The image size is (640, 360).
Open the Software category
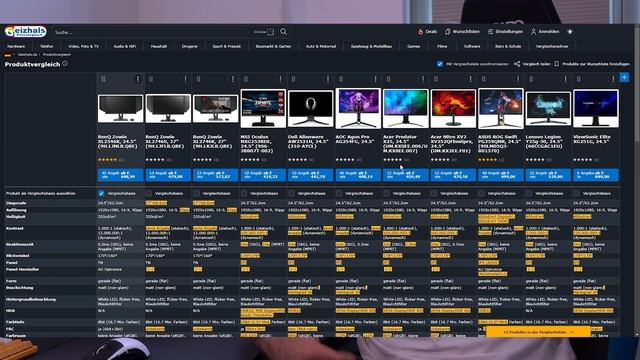(472, 47)
